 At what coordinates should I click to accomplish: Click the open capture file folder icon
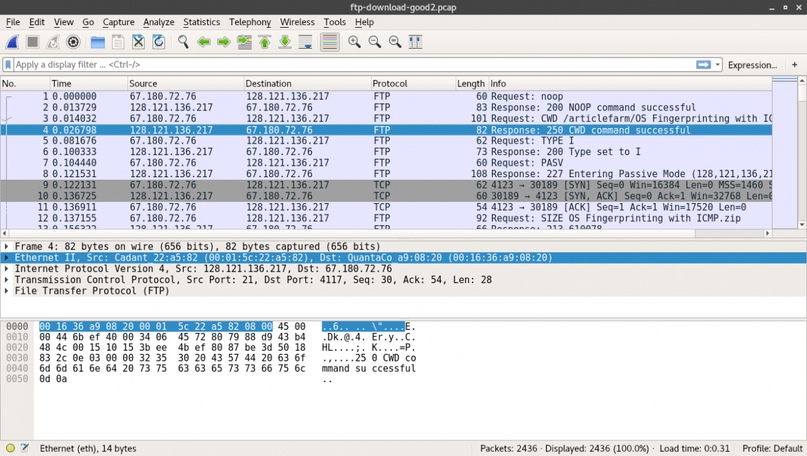[x=97, y=42]
